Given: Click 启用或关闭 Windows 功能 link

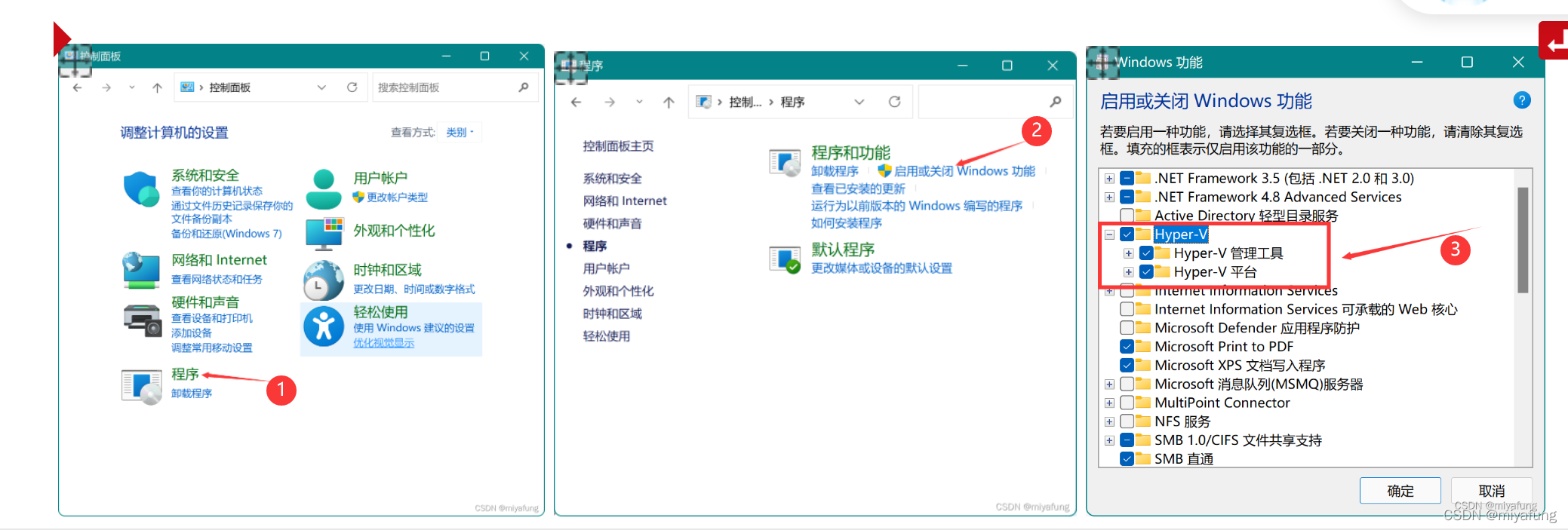Looking at the screenshot, I should click(x=964, y=171).
